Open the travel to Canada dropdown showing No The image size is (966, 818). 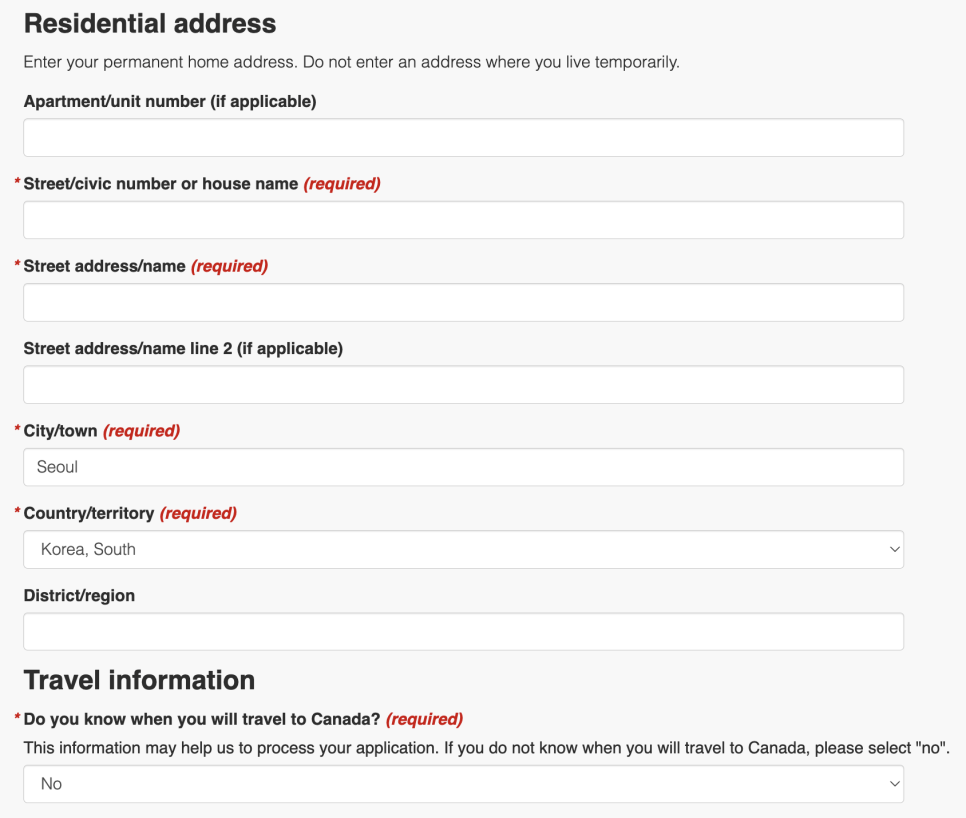pyautogui.click(x=463, y=784)
